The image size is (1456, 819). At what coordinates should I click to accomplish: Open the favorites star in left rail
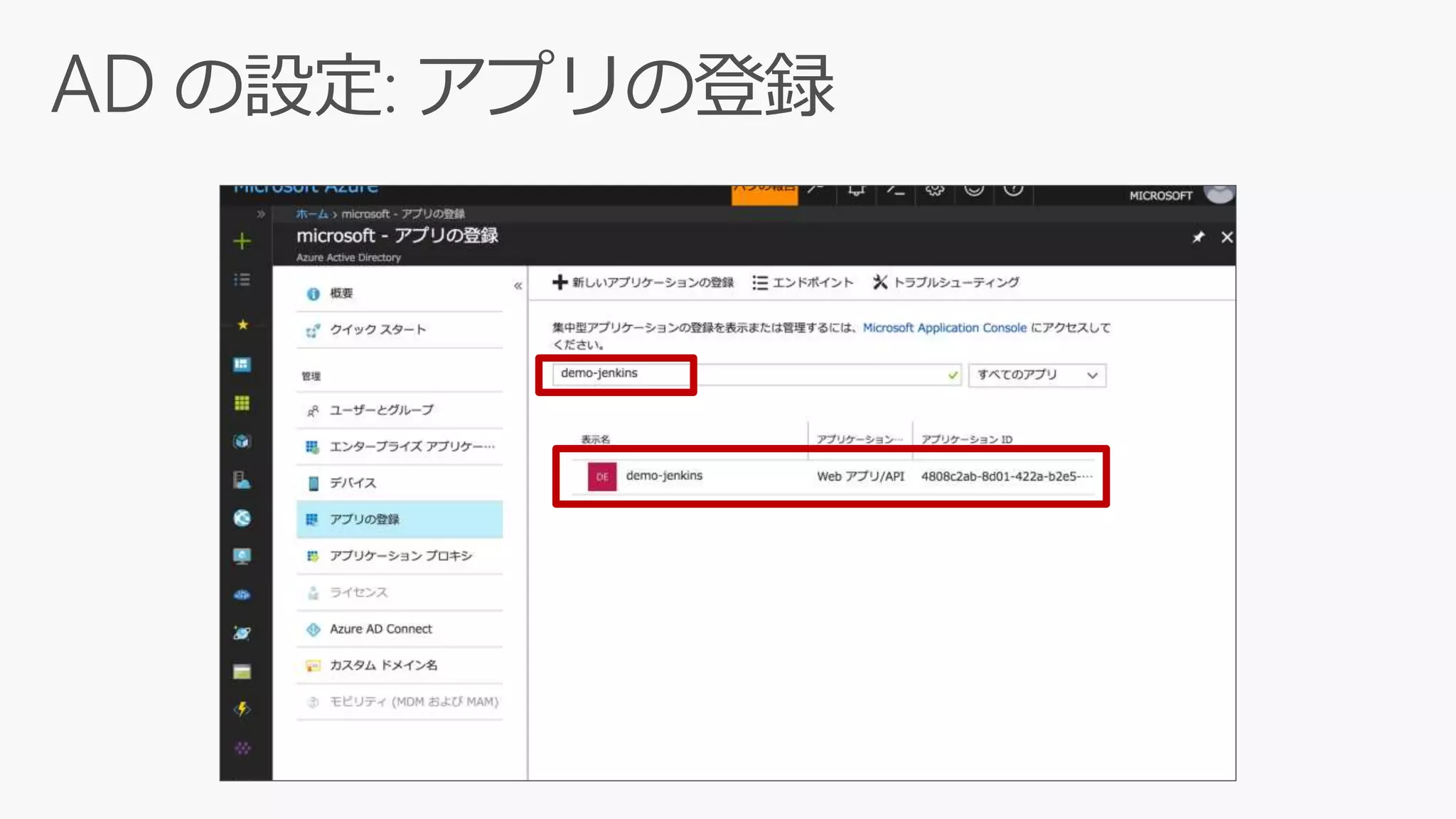(242, 325)
